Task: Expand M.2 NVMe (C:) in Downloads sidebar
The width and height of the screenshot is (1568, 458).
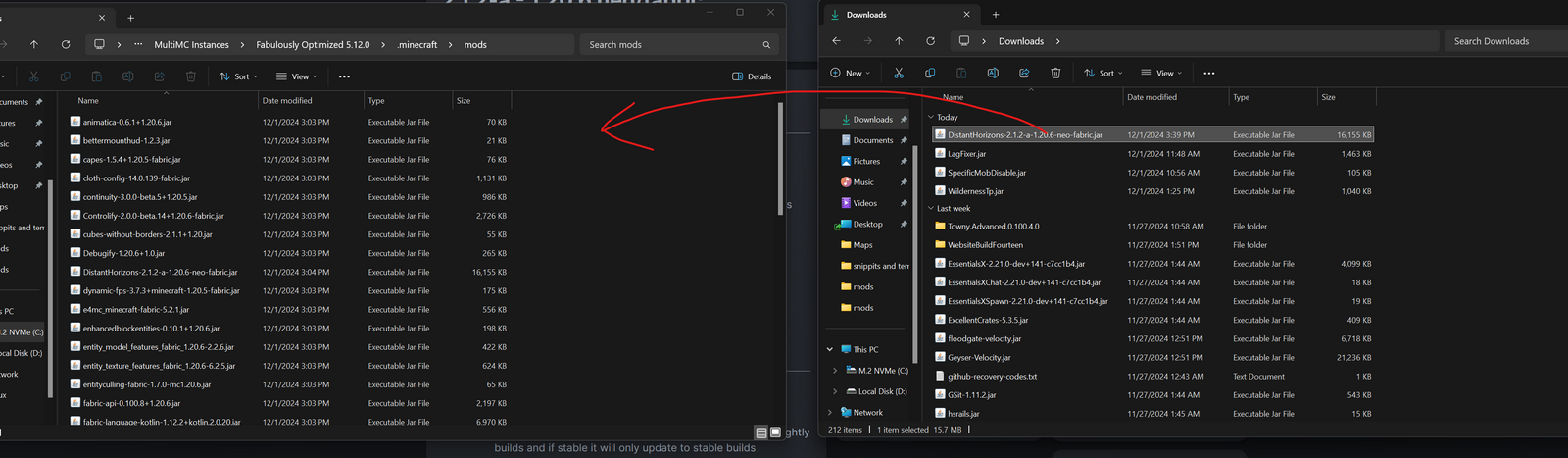Action: 835,371
